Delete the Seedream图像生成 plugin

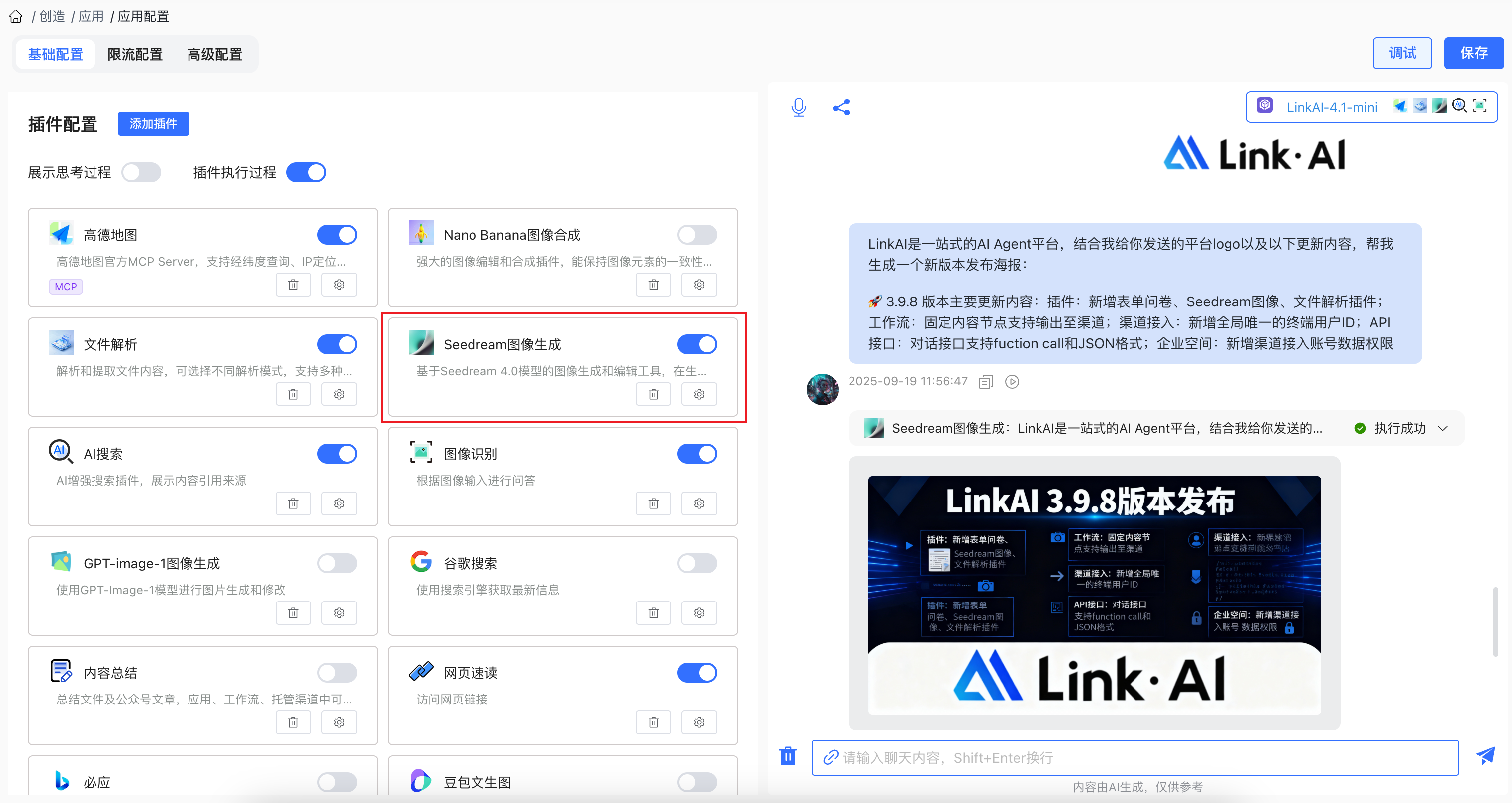click(653, 394)
